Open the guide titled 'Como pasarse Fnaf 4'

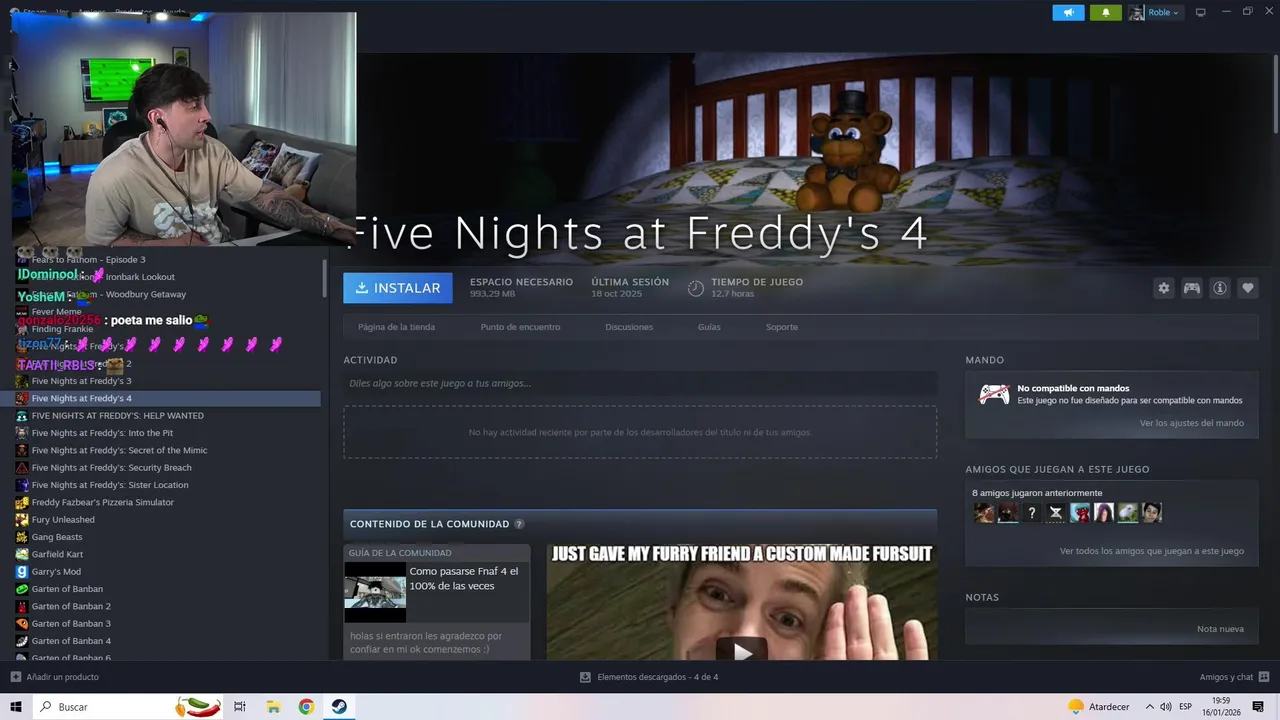[464, 578]
